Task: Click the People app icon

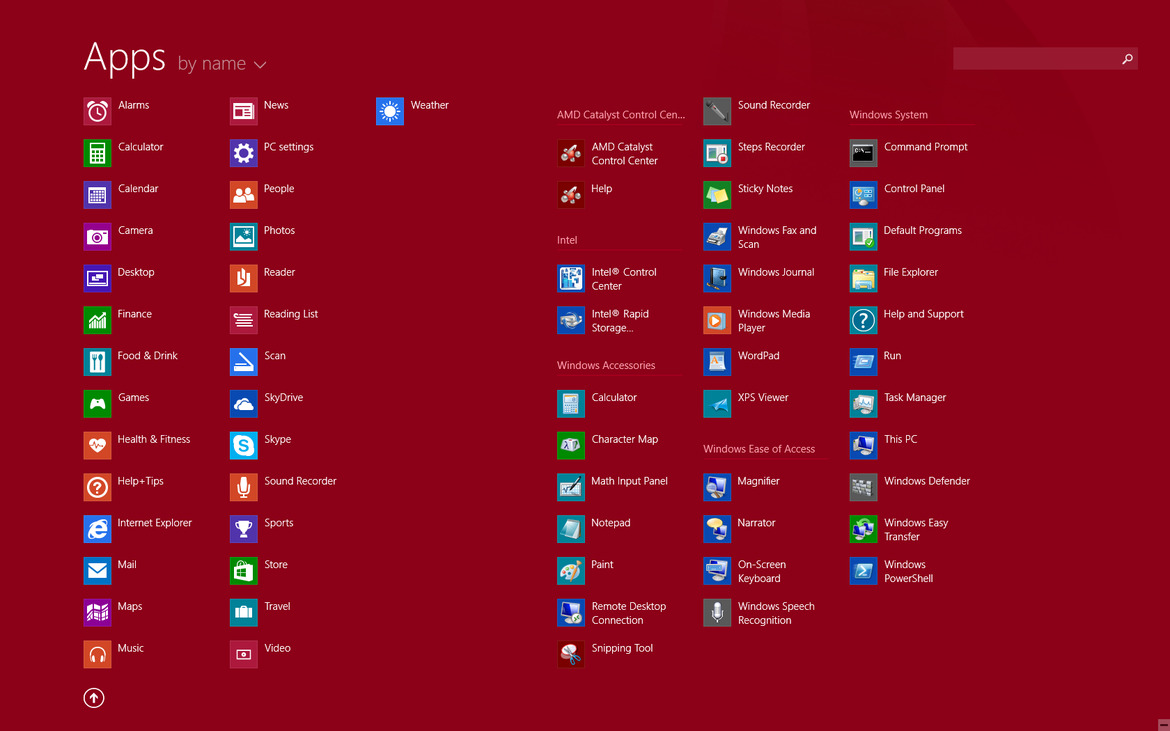Action: click(243, 195)
